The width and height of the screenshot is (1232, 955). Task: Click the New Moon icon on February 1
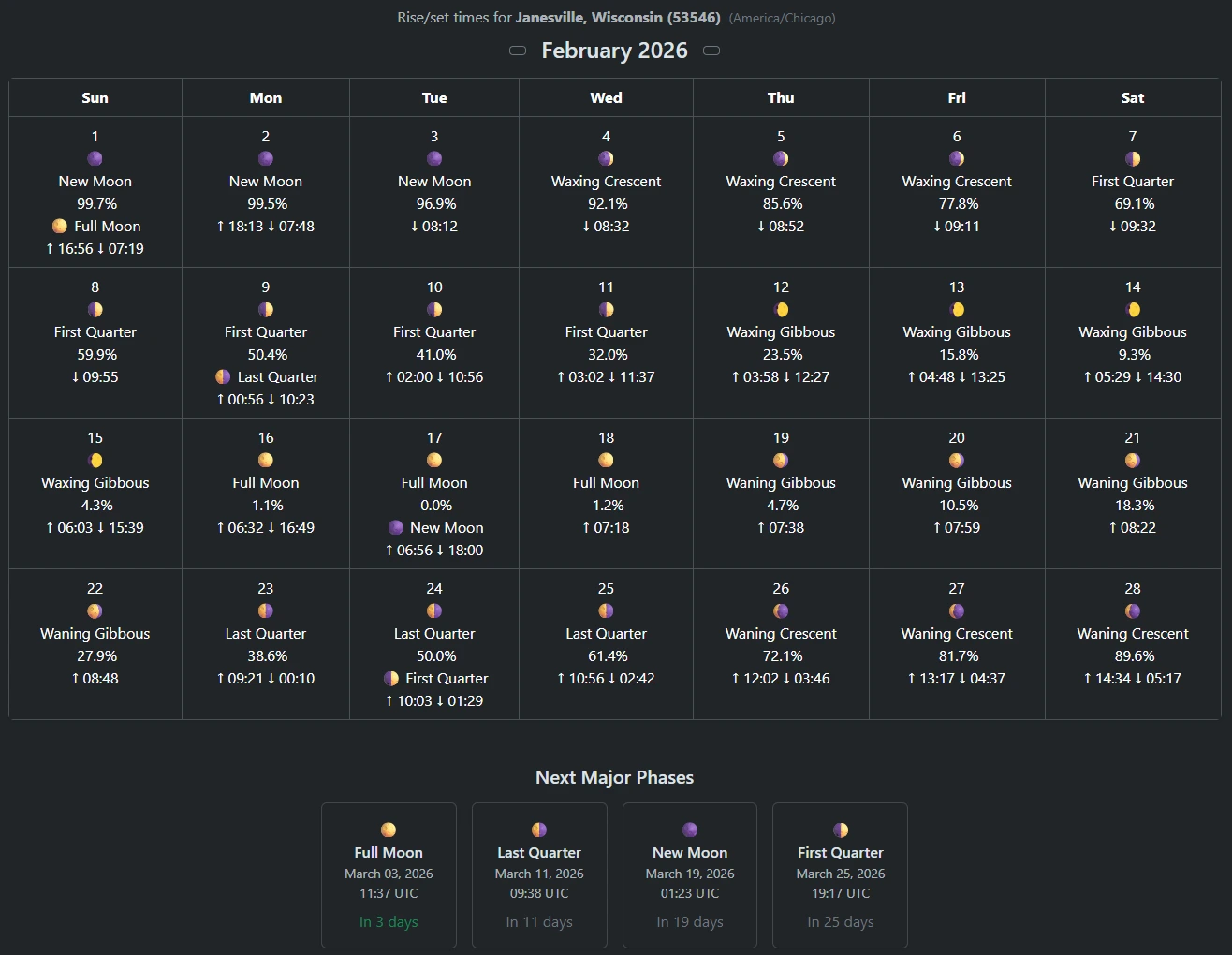tap(95, 158)
